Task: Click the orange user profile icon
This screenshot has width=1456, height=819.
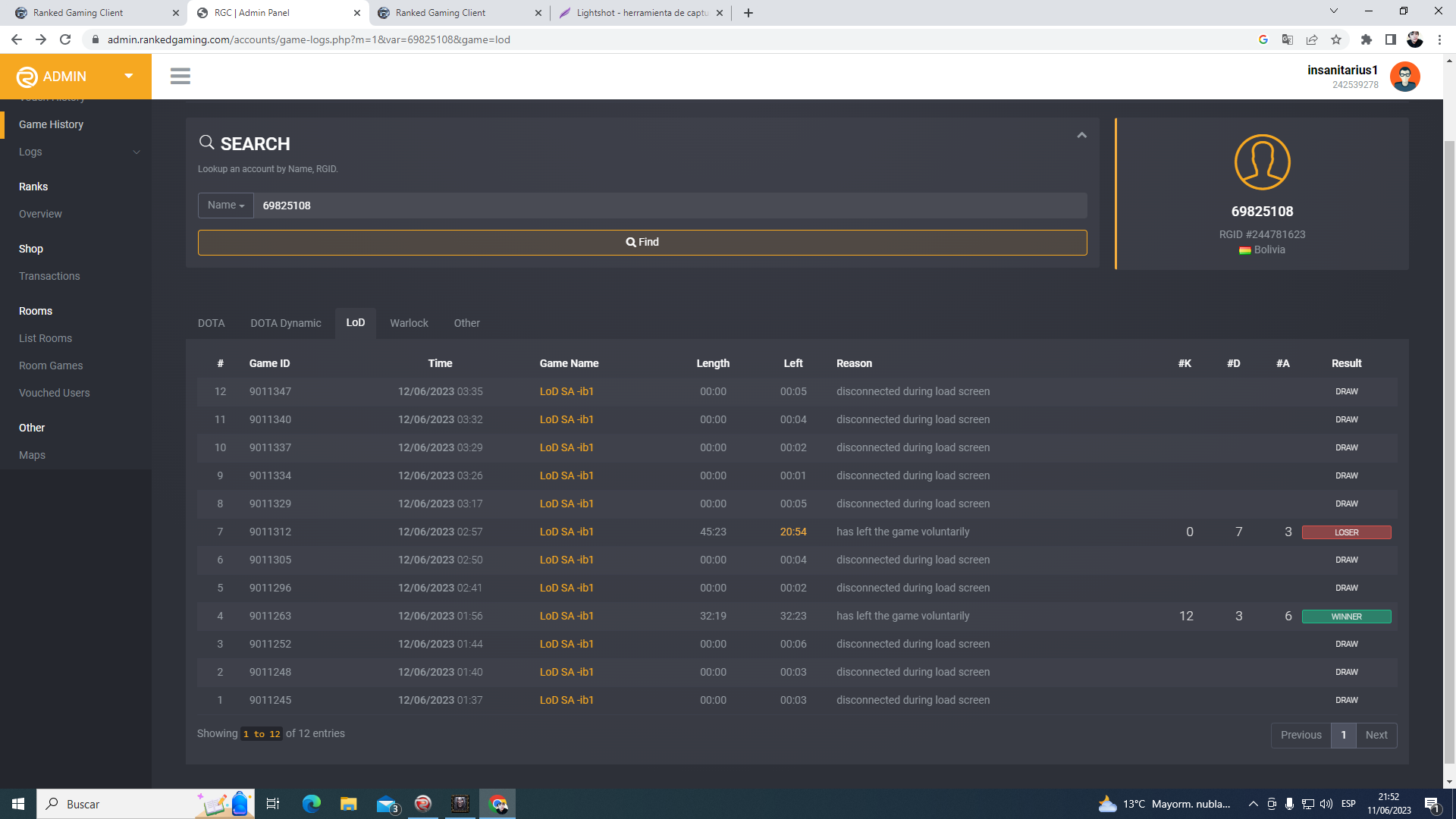Action: click(x=1262, y=162)
